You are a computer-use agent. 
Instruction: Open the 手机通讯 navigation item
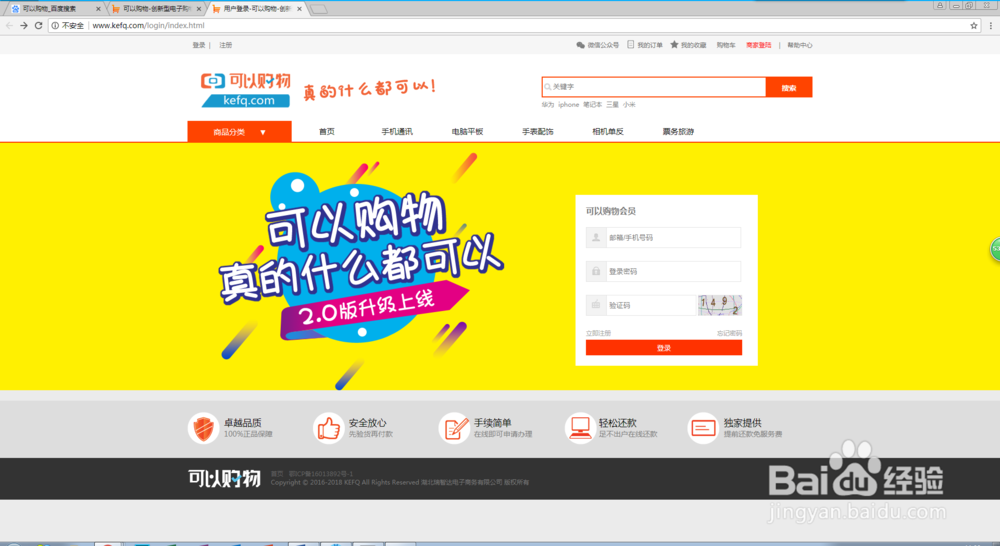(397, 131)
